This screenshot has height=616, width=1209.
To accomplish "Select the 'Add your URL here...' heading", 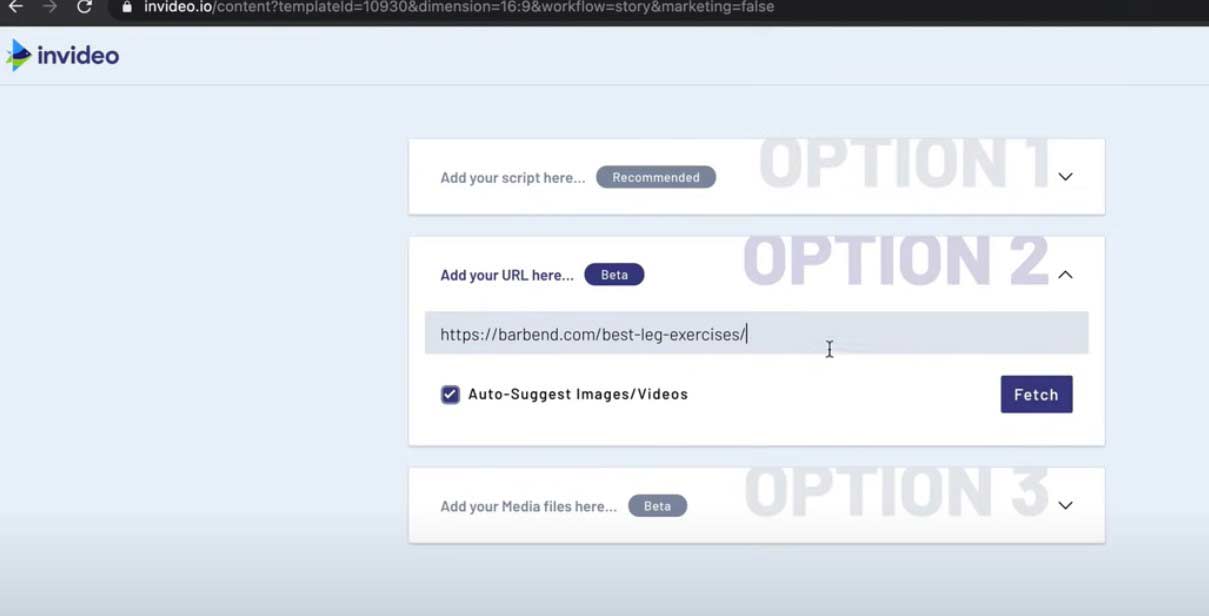I will point(507,275).
